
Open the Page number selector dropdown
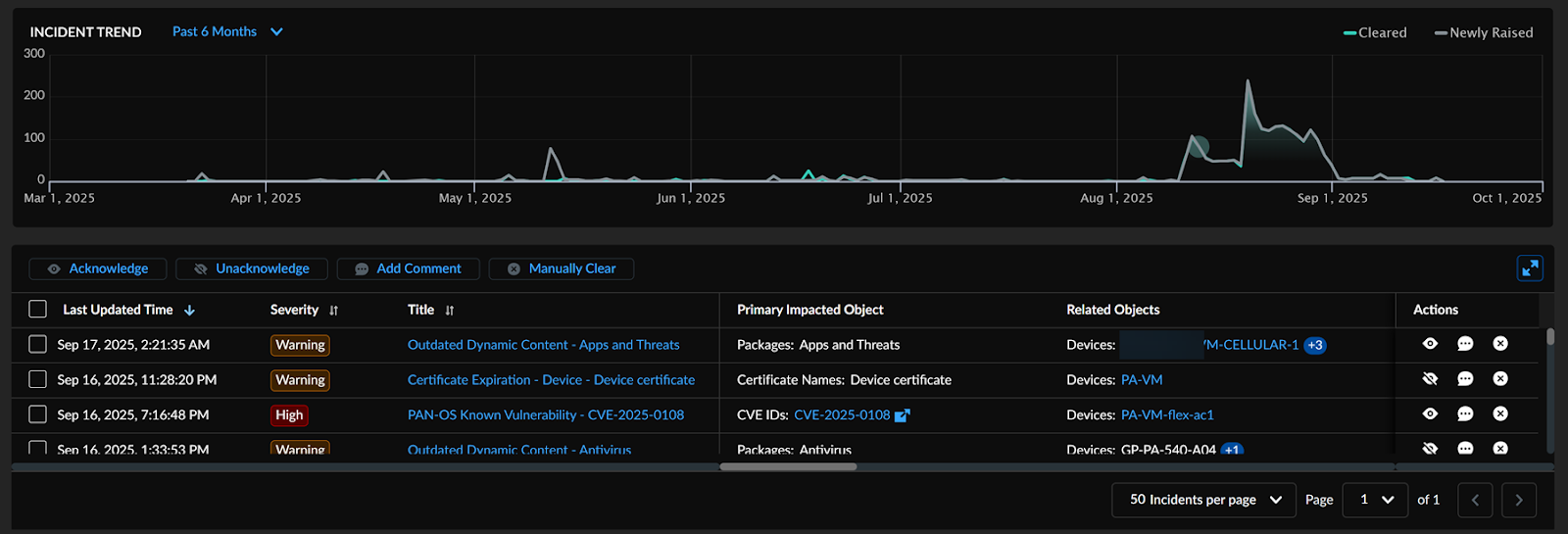pyautogui.click(x=1375, y=500)
